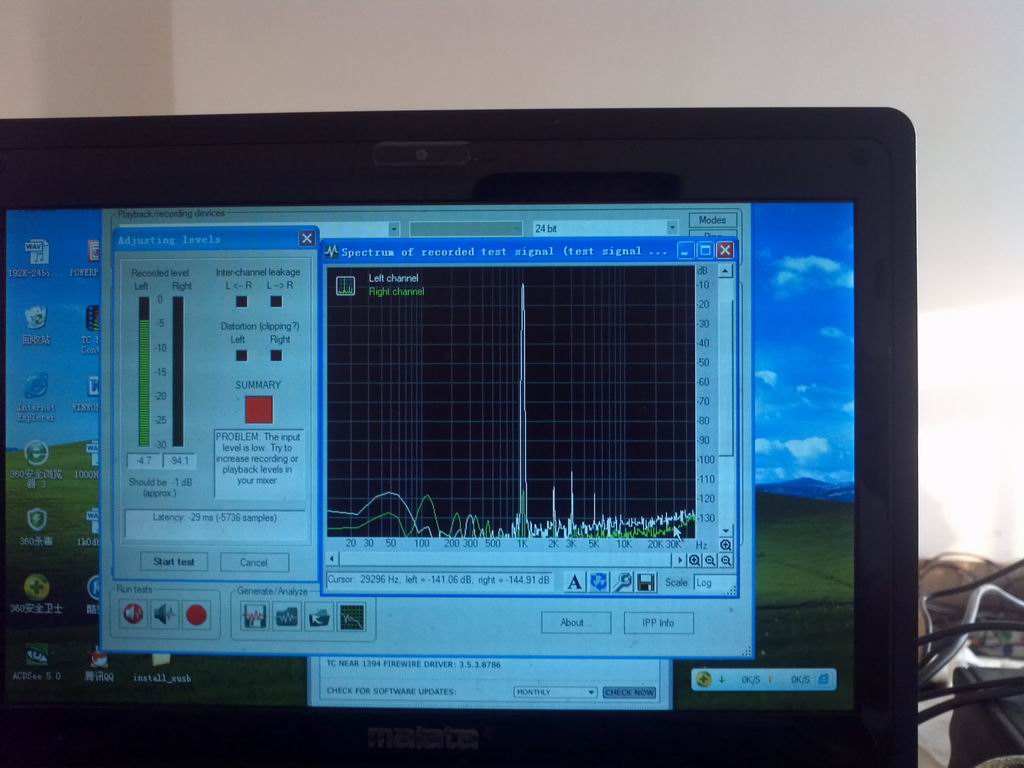Click the zoom-in magnifier beside the Hz label
This screenshot has width=1024, height=768.
click(x=726, y=545)
